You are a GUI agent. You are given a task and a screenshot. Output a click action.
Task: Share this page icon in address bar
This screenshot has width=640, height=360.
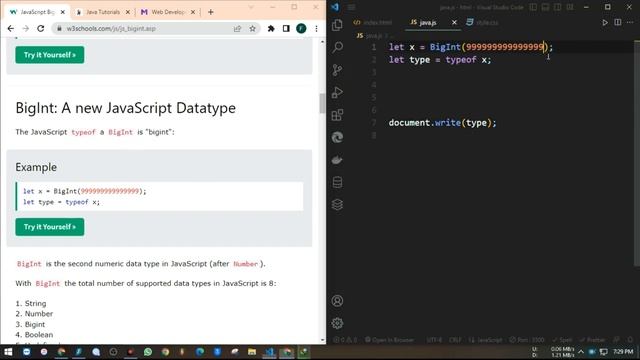[237, 29]
